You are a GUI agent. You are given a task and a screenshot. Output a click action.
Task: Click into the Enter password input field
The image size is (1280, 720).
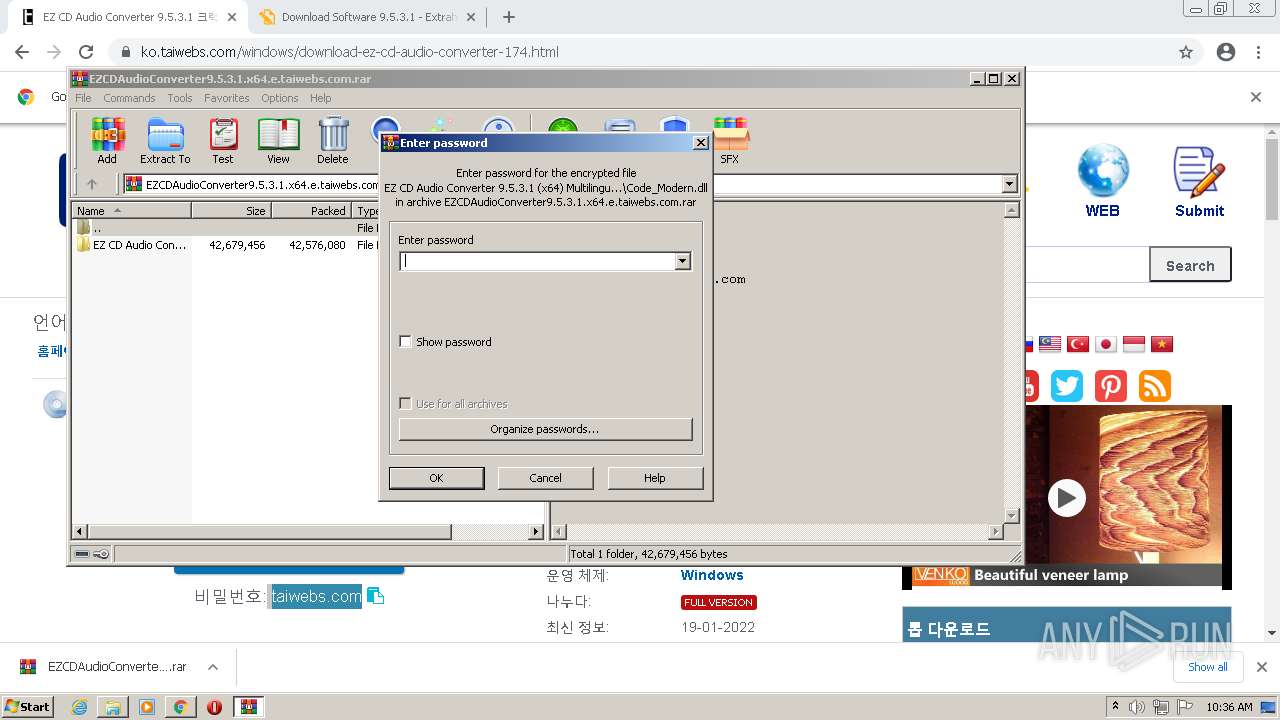(537, 261)
